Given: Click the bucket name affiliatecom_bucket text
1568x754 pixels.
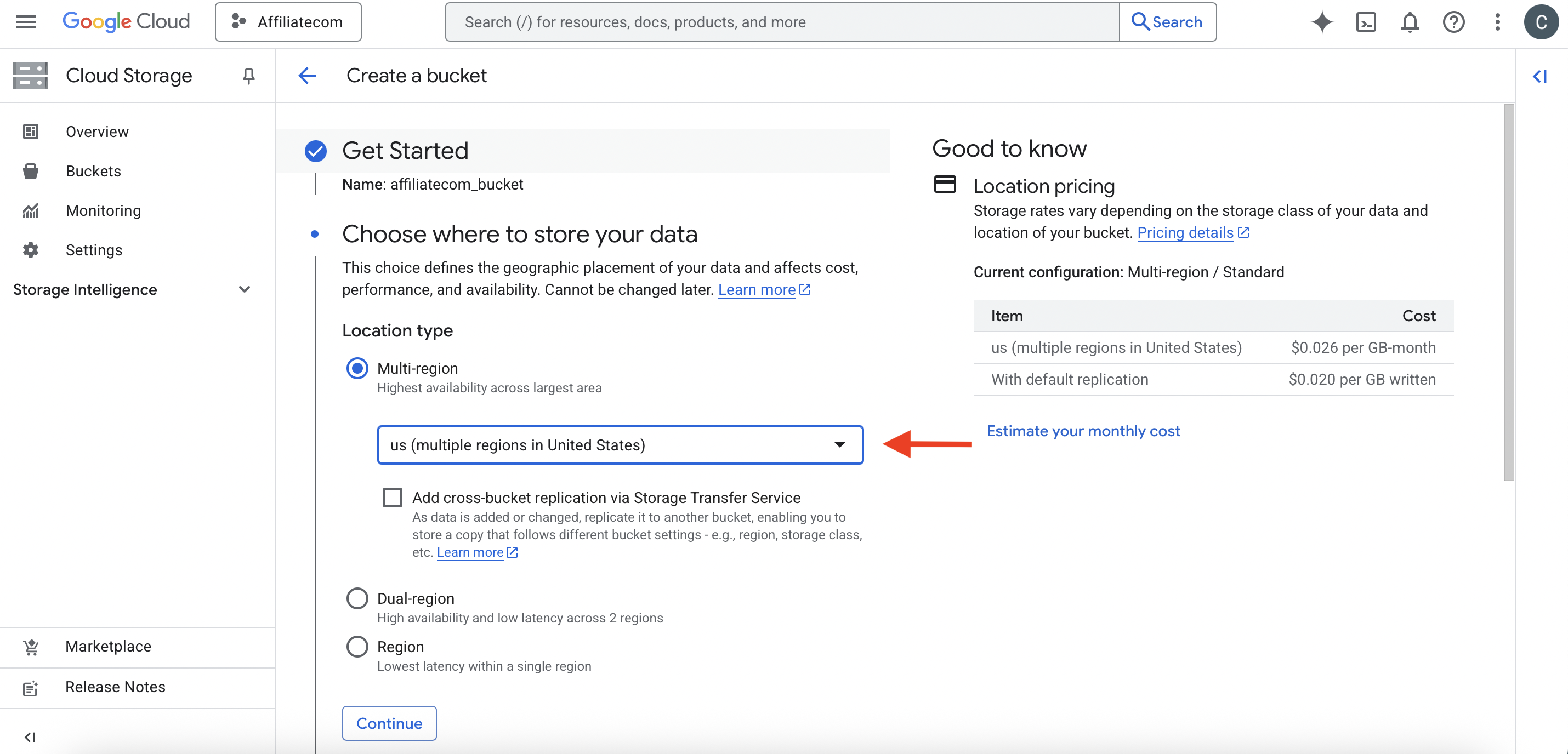Looking at the screenshot, I should click(x=457, y=185).
